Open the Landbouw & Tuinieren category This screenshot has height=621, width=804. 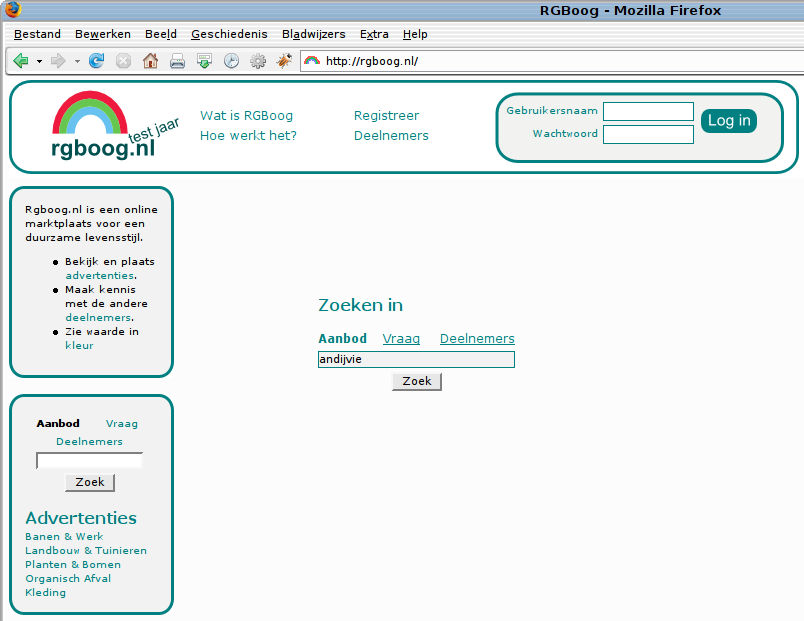click(x=86, y=550)
